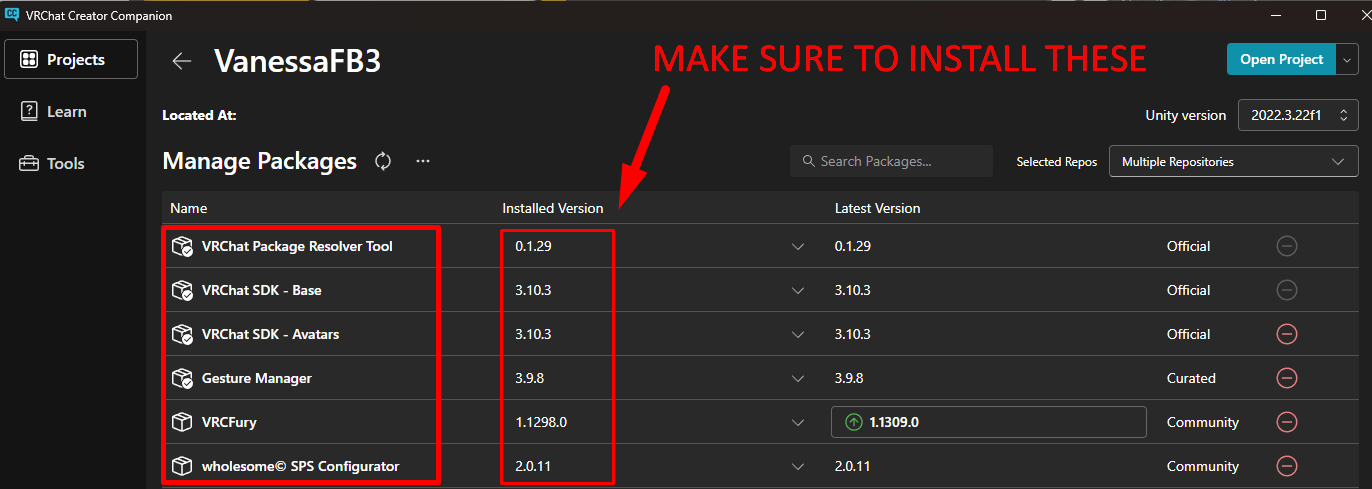
Task: Click installed version 1.1298.0
Action: tap(541, 422)
